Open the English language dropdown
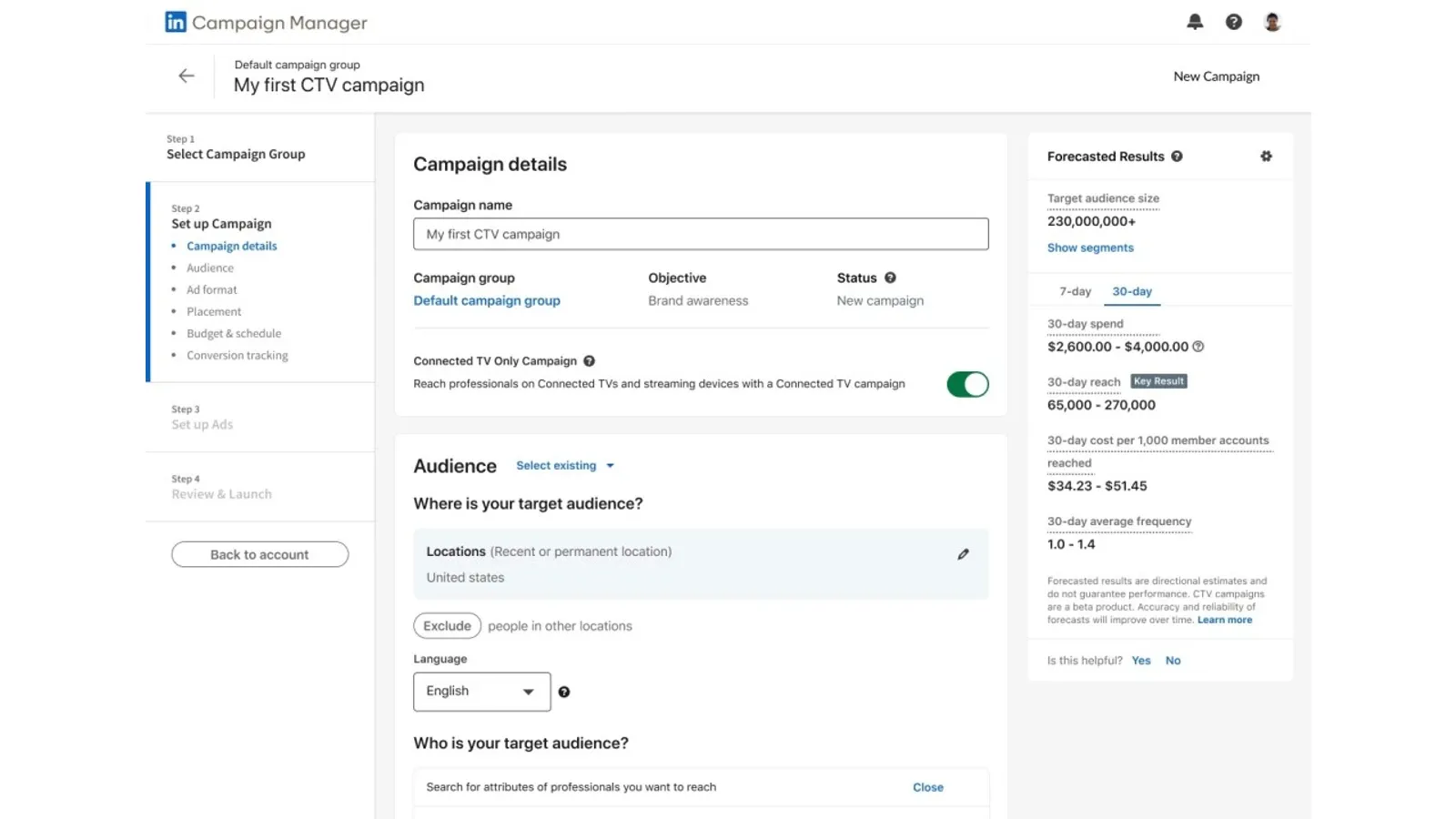Viewport: 1456px width, 819px height. tap(481, 692)
